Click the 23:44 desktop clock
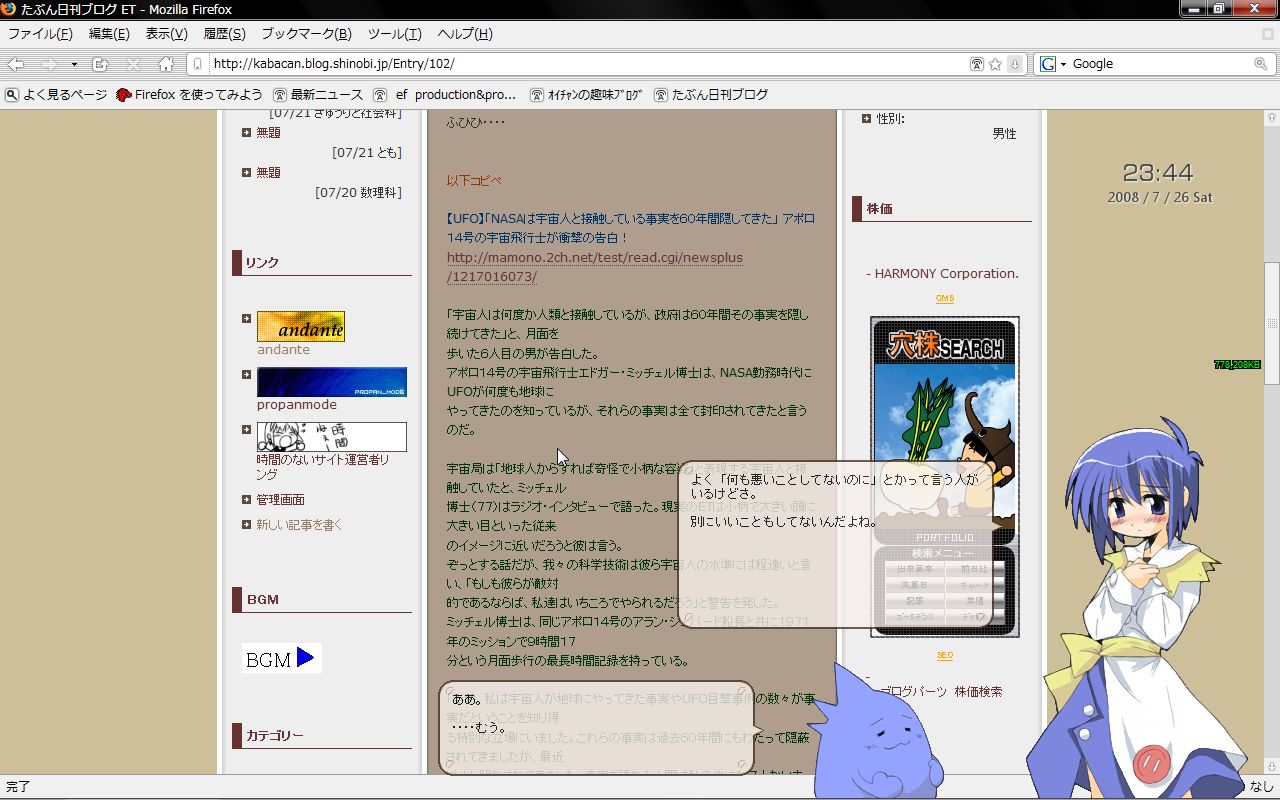Screen dimensions: 1280x800 1158,173
